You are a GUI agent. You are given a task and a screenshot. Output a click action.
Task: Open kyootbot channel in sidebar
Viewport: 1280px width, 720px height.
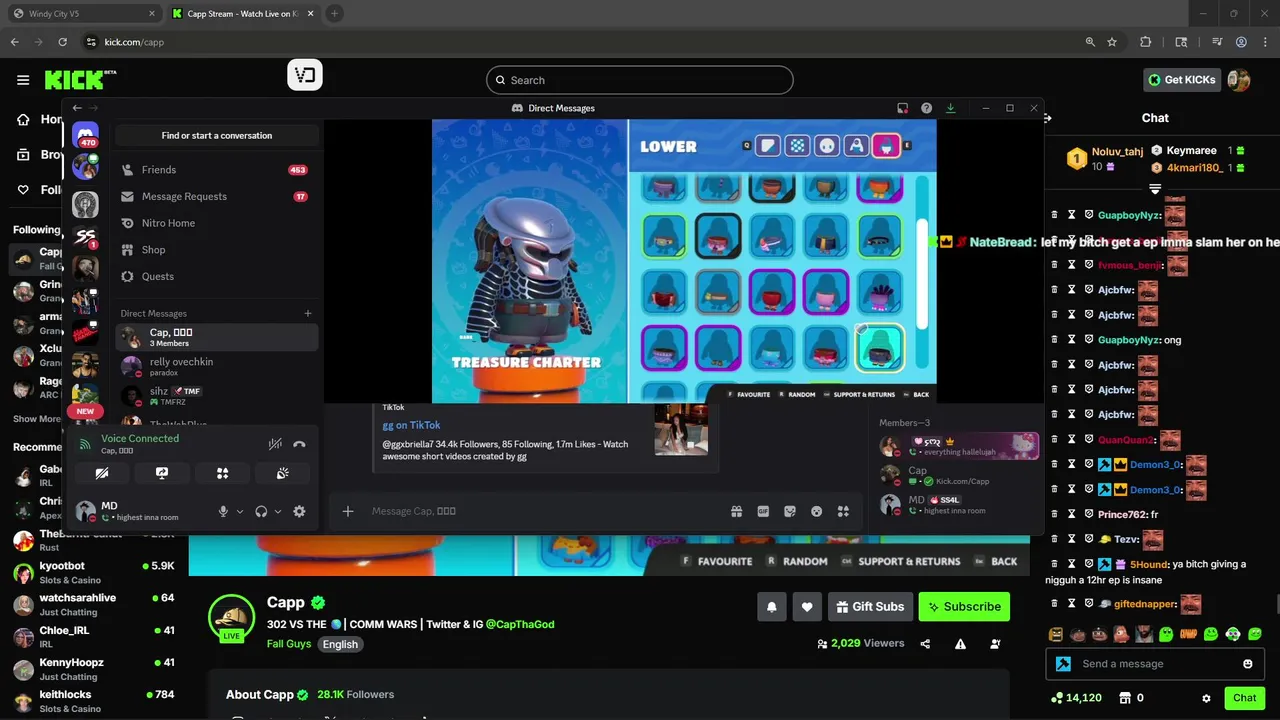click(x=94, y=572)
